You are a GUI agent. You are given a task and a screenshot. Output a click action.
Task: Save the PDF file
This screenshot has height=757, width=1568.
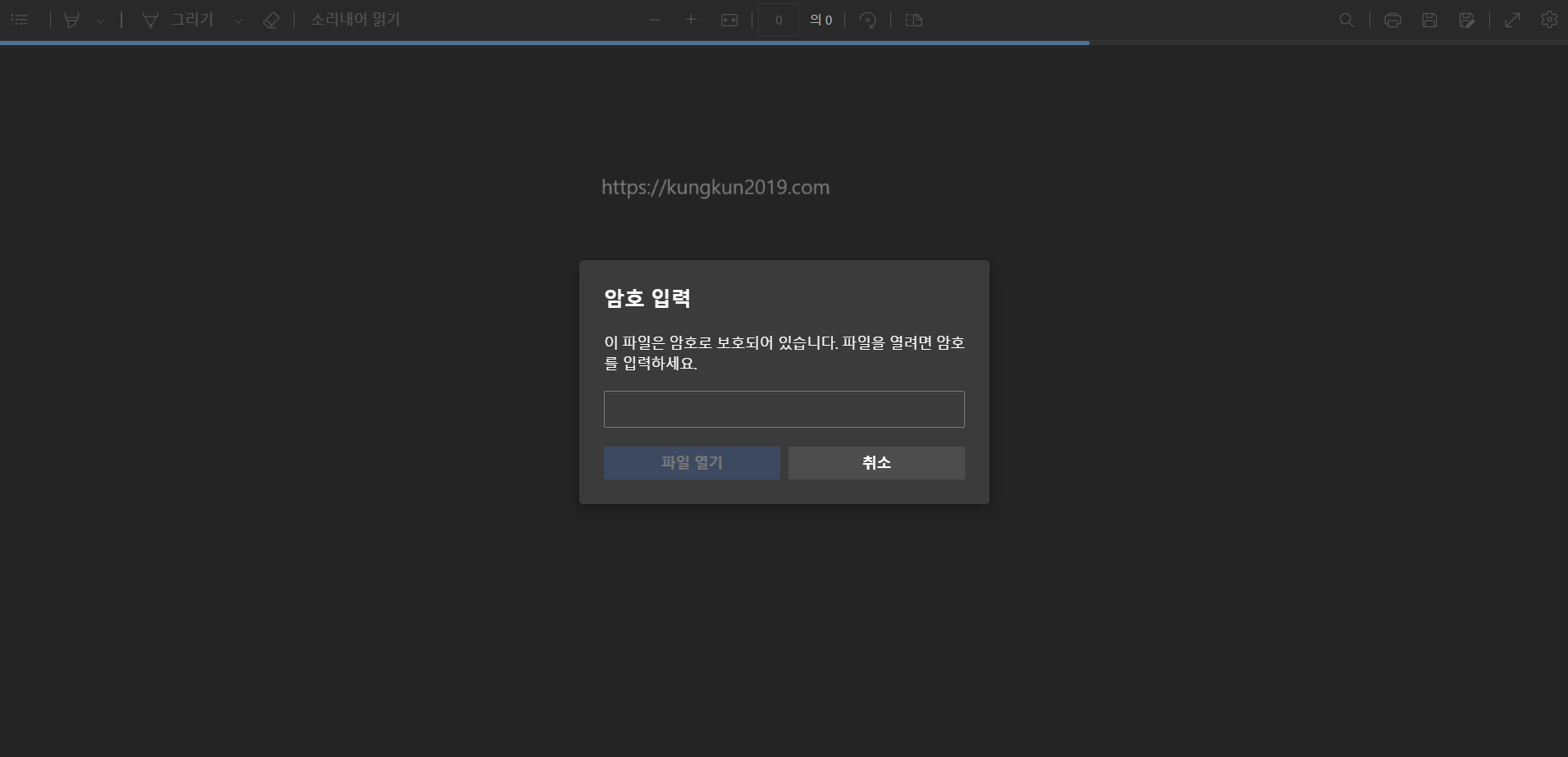1430,20
